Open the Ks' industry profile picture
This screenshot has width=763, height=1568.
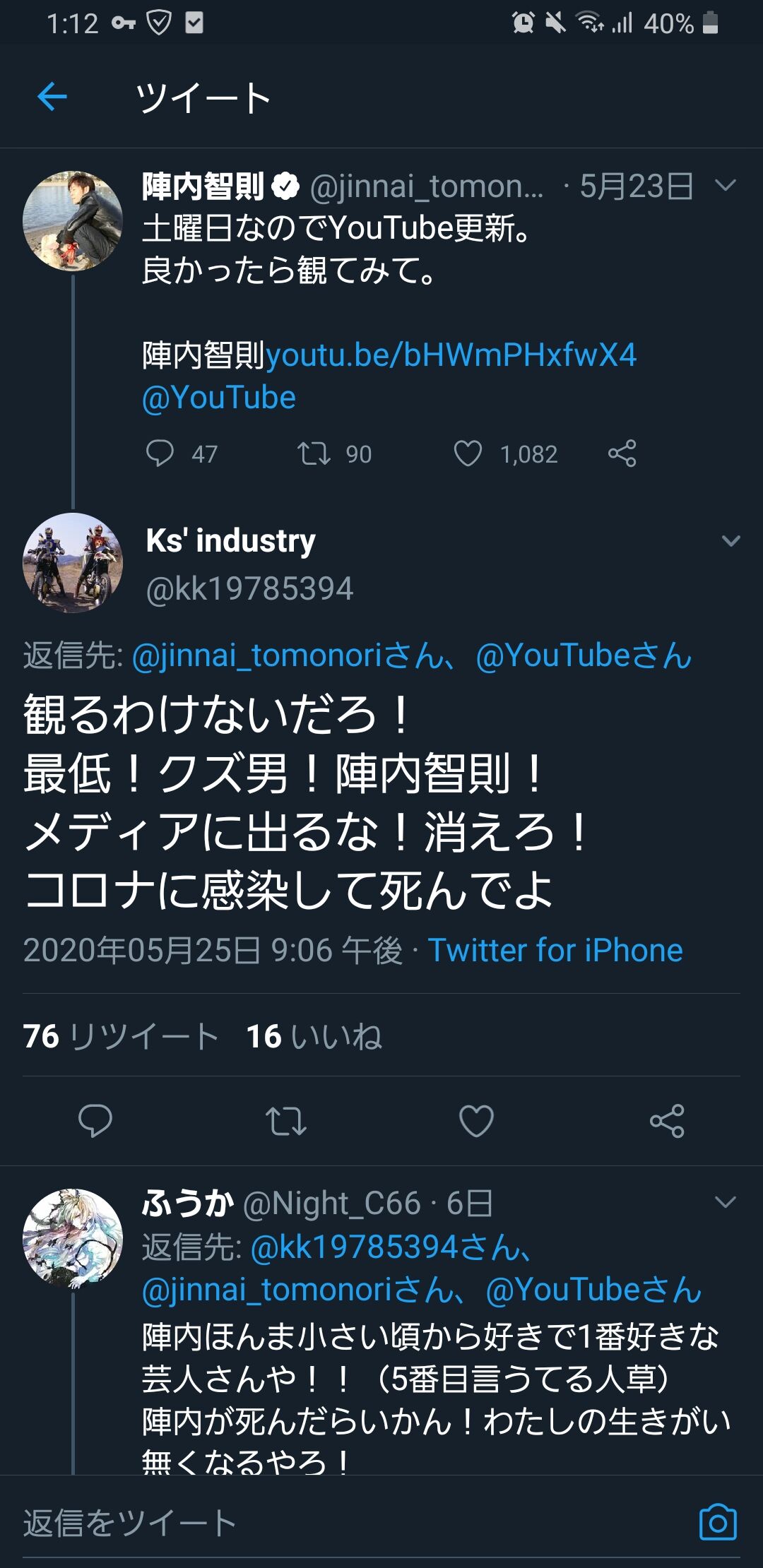coord(73,562)
